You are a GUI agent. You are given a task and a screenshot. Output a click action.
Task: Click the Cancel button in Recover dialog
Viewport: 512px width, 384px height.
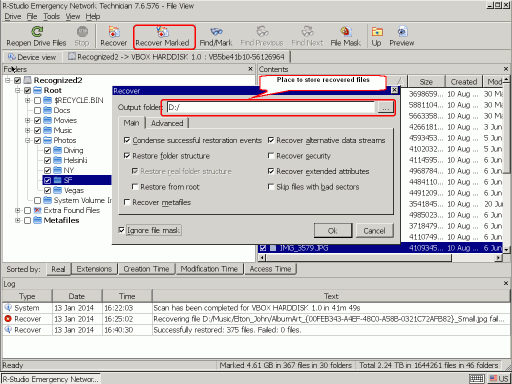[x=374, y=231]
